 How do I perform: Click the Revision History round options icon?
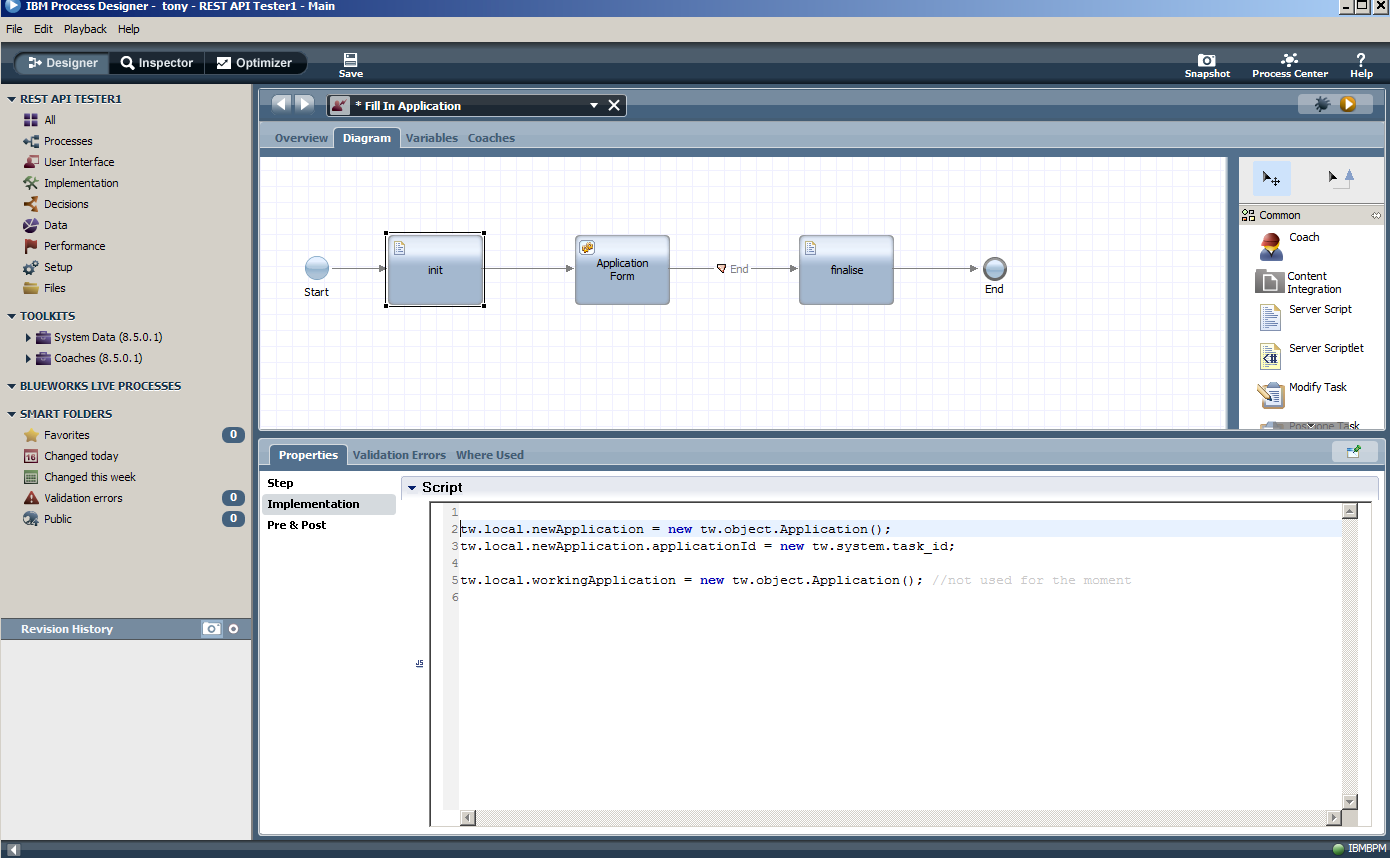[x=234, y=629]
